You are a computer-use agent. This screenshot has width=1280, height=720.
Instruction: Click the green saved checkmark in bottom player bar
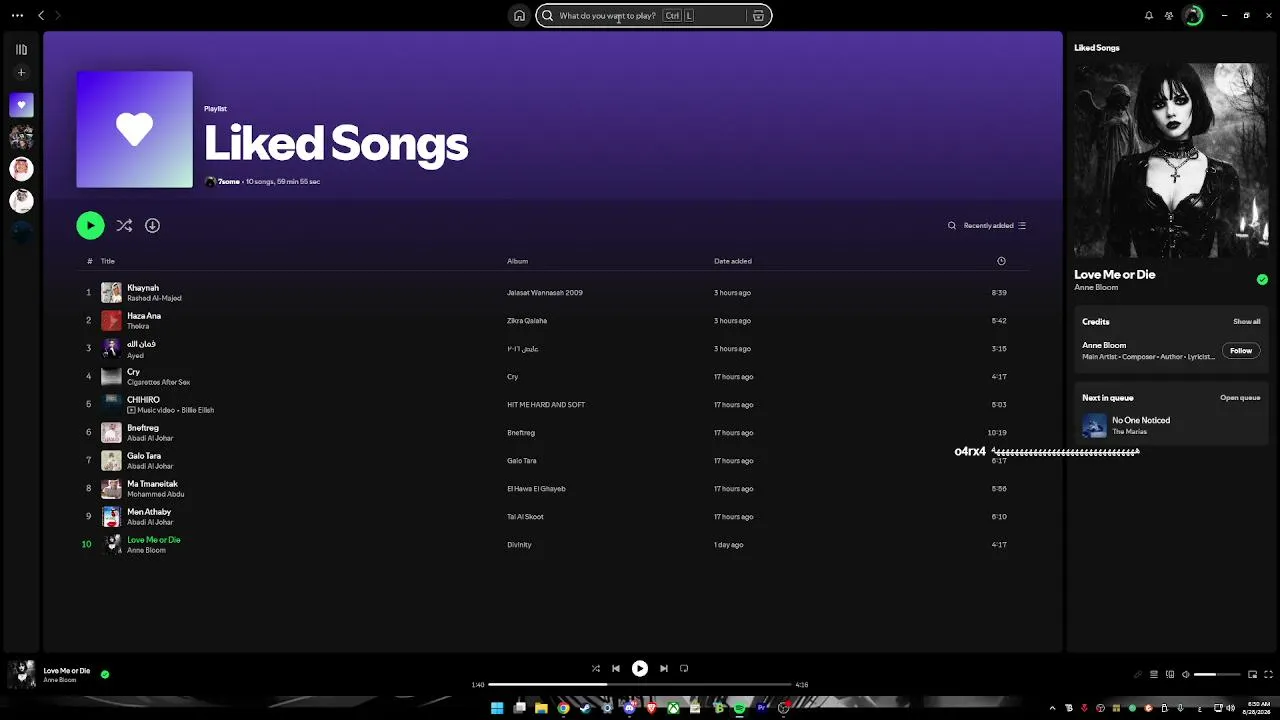(105, 674)
